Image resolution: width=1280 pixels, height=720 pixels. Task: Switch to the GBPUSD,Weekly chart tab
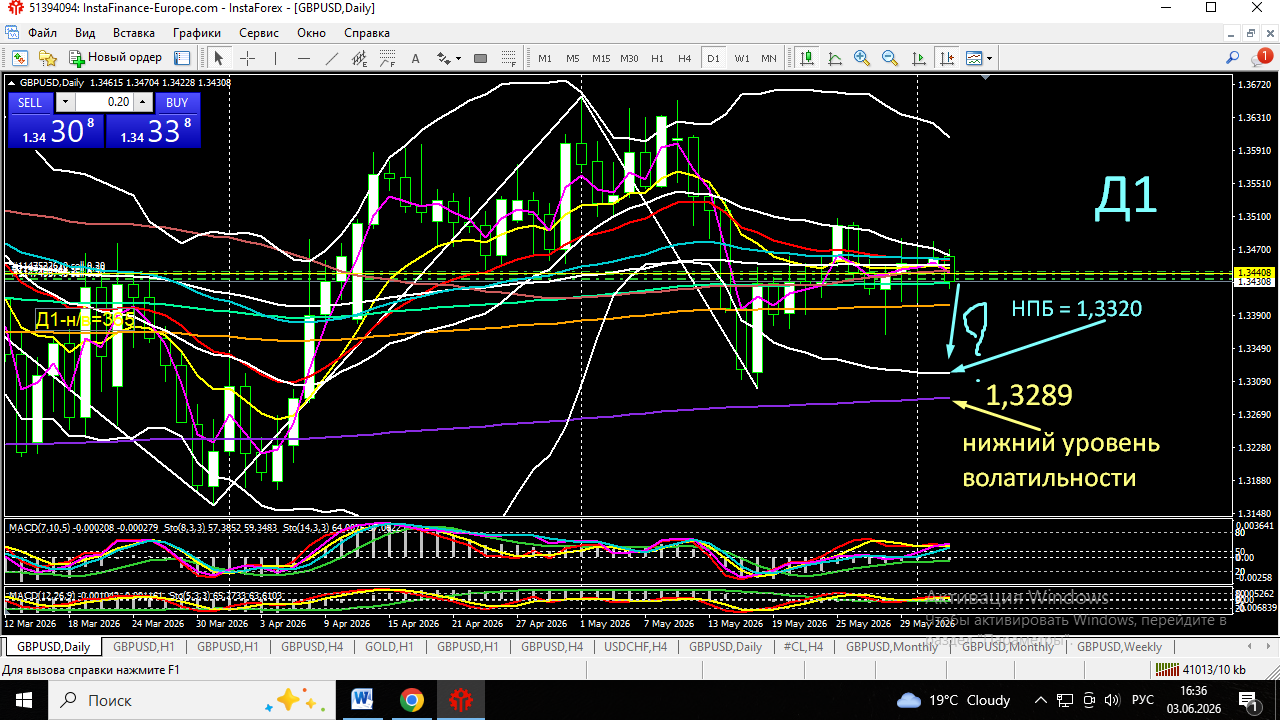tap(1119, 647)
